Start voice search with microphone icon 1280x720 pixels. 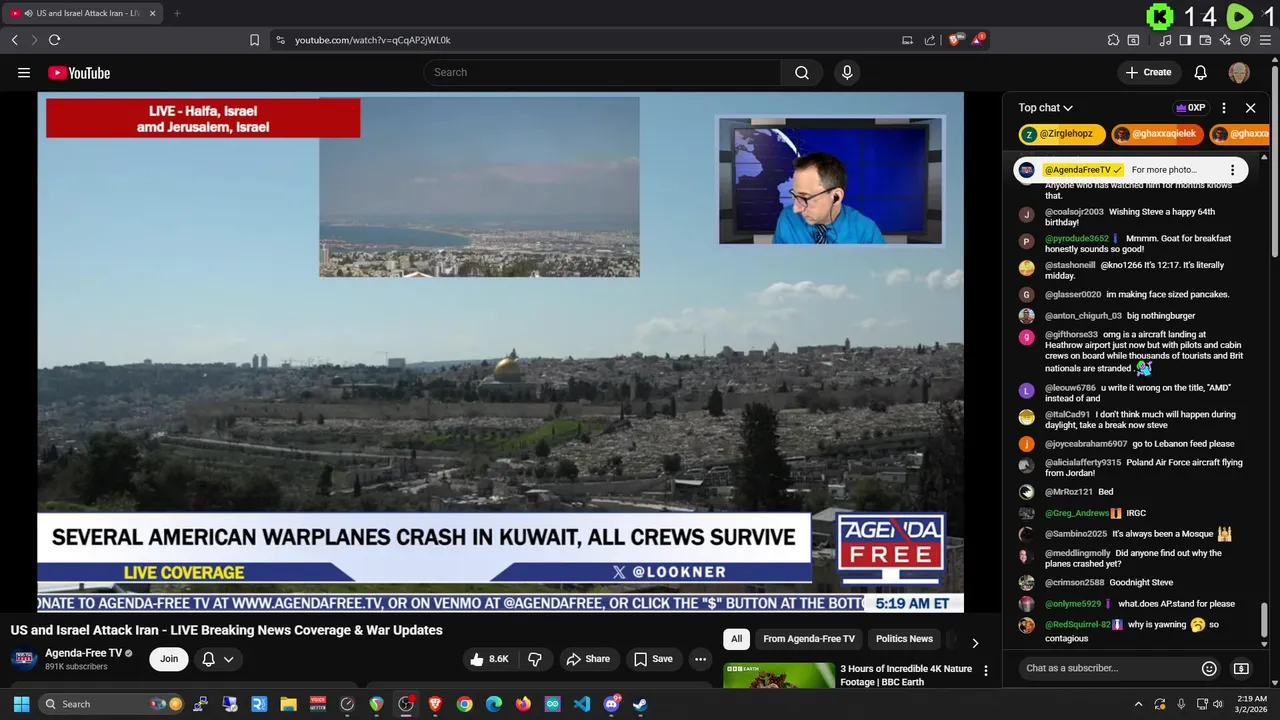click(847, 72)
